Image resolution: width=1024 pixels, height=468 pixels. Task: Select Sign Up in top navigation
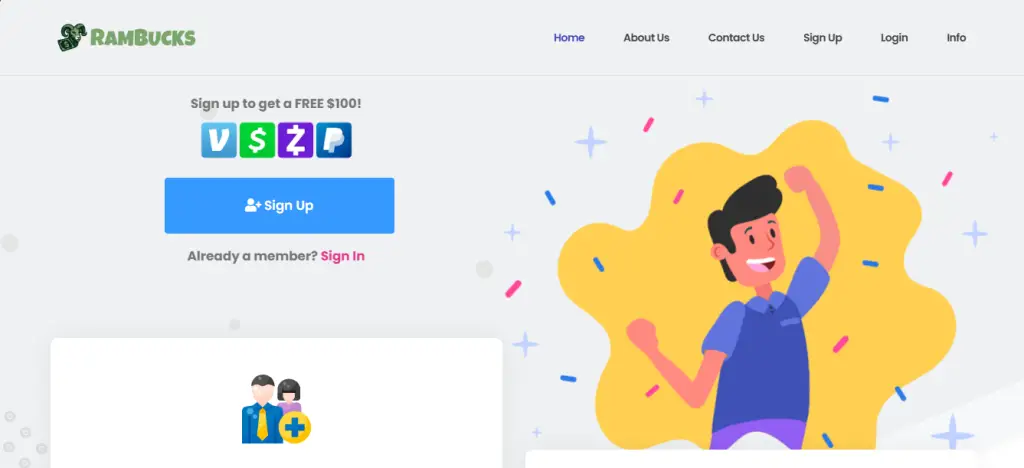point(822,38)
